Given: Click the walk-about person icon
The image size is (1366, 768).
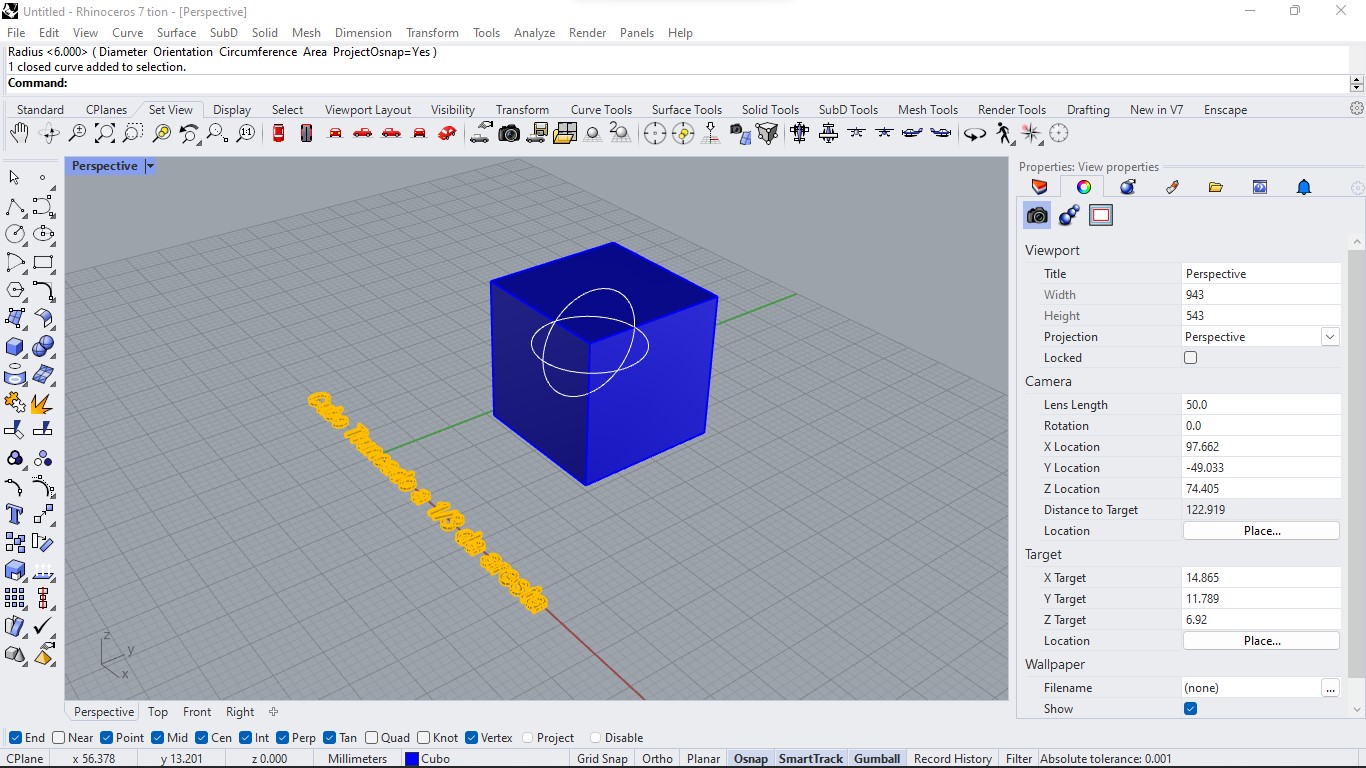Looking at the screenshot, I should (x=1003, y=133).
